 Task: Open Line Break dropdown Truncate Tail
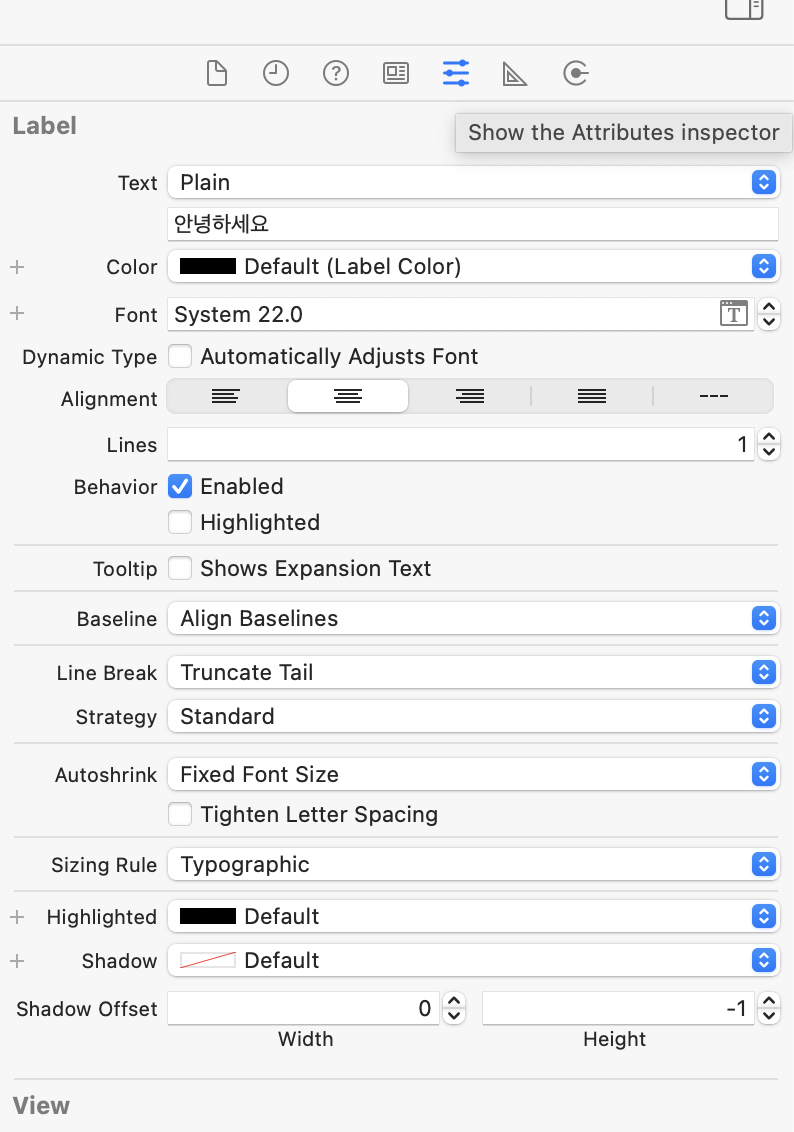click(x=474, y=672)
